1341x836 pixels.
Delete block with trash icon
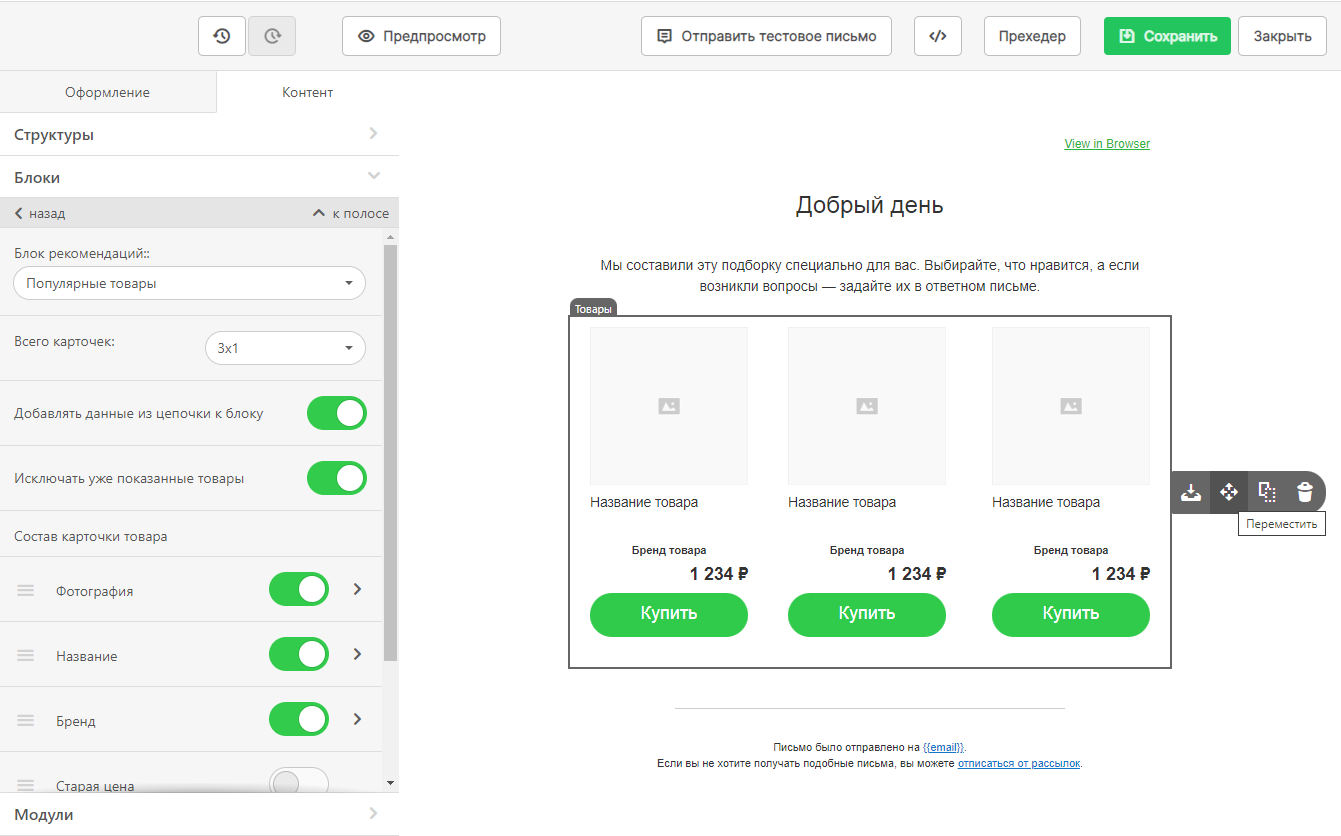point(1305,492)
